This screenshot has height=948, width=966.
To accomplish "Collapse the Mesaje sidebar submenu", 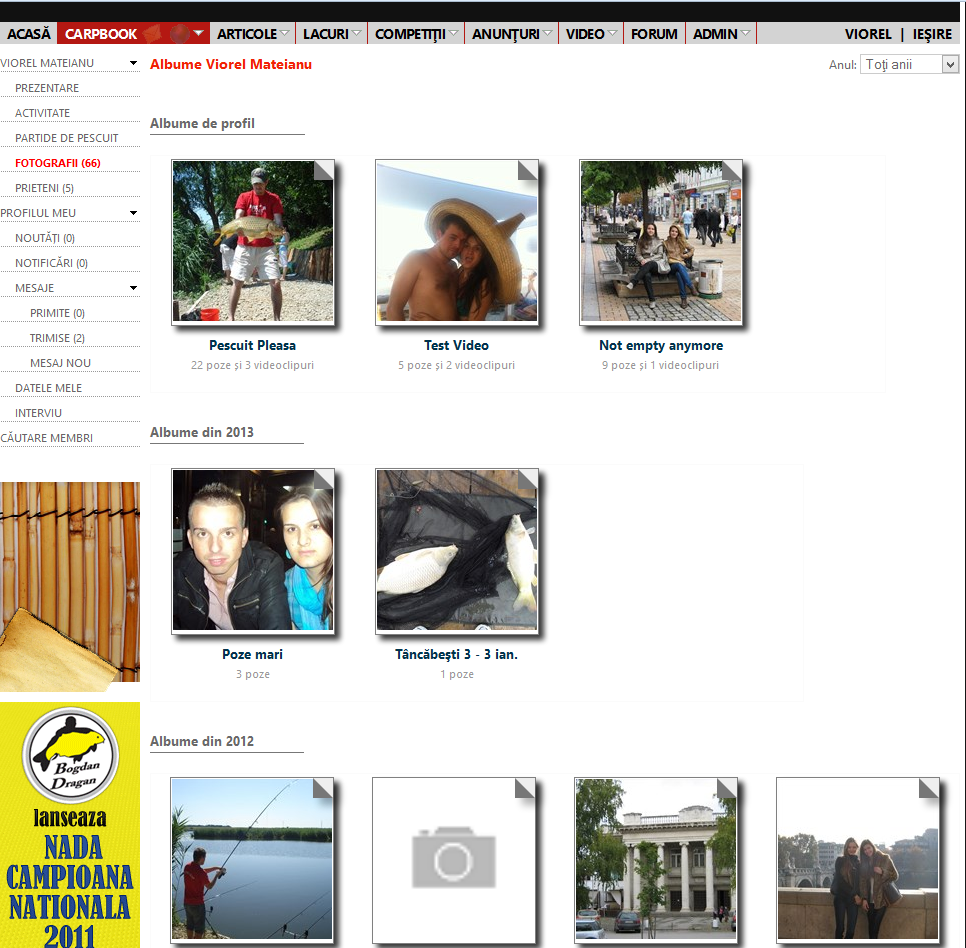I will [133, 288].
